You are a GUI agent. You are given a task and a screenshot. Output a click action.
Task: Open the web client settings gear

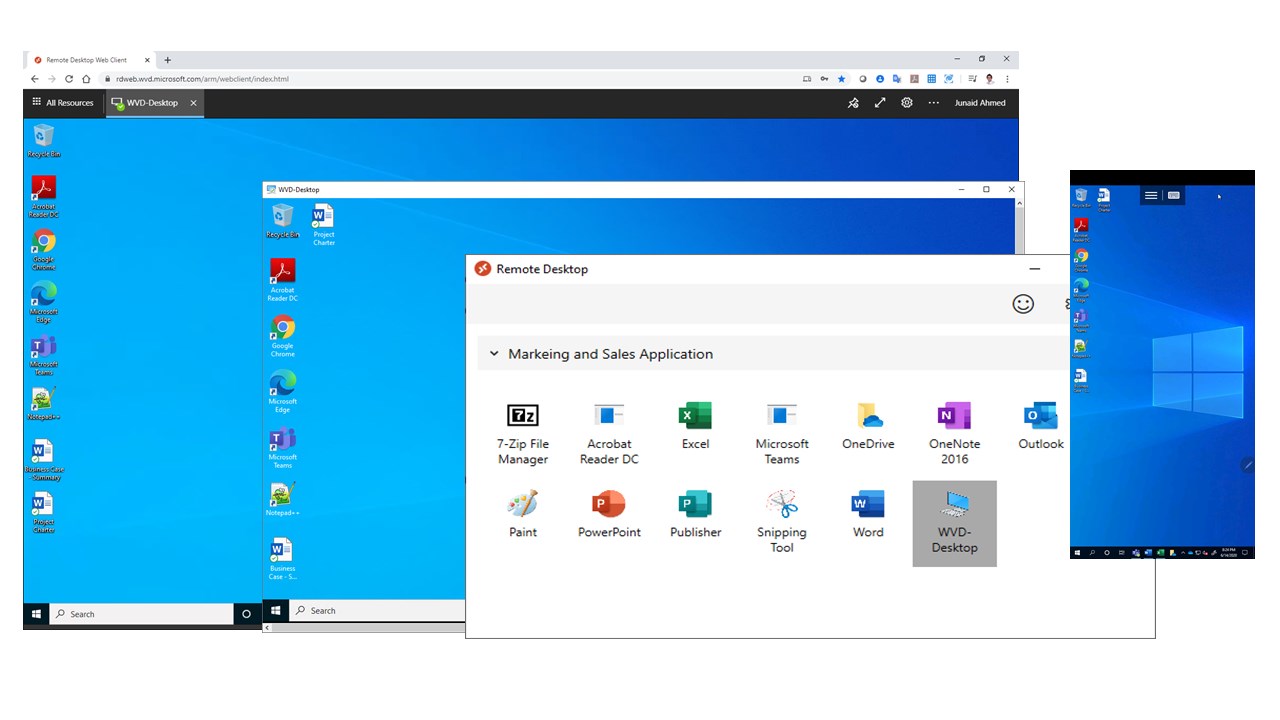click(x=907, y=103)
